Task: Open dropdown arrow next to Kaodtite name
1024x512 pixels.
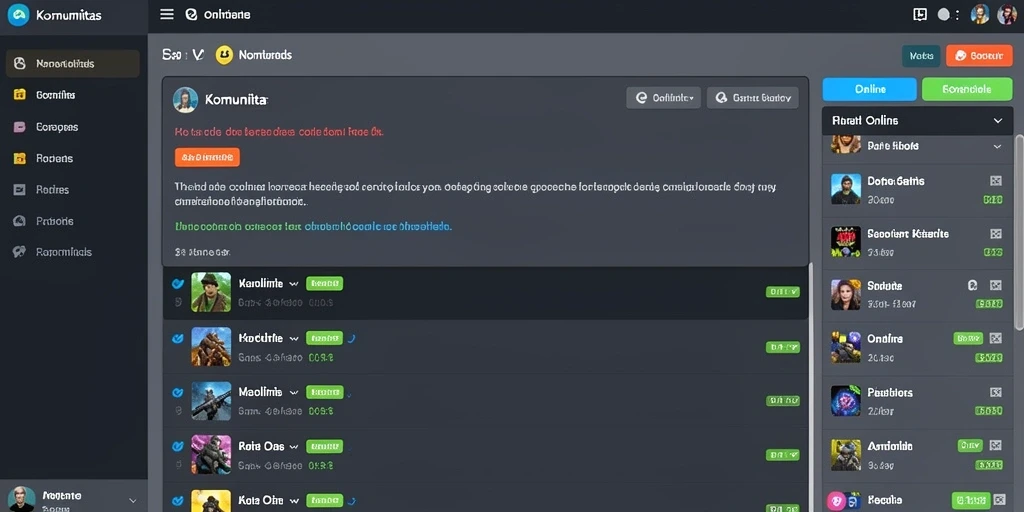Action: click(294, 338)
